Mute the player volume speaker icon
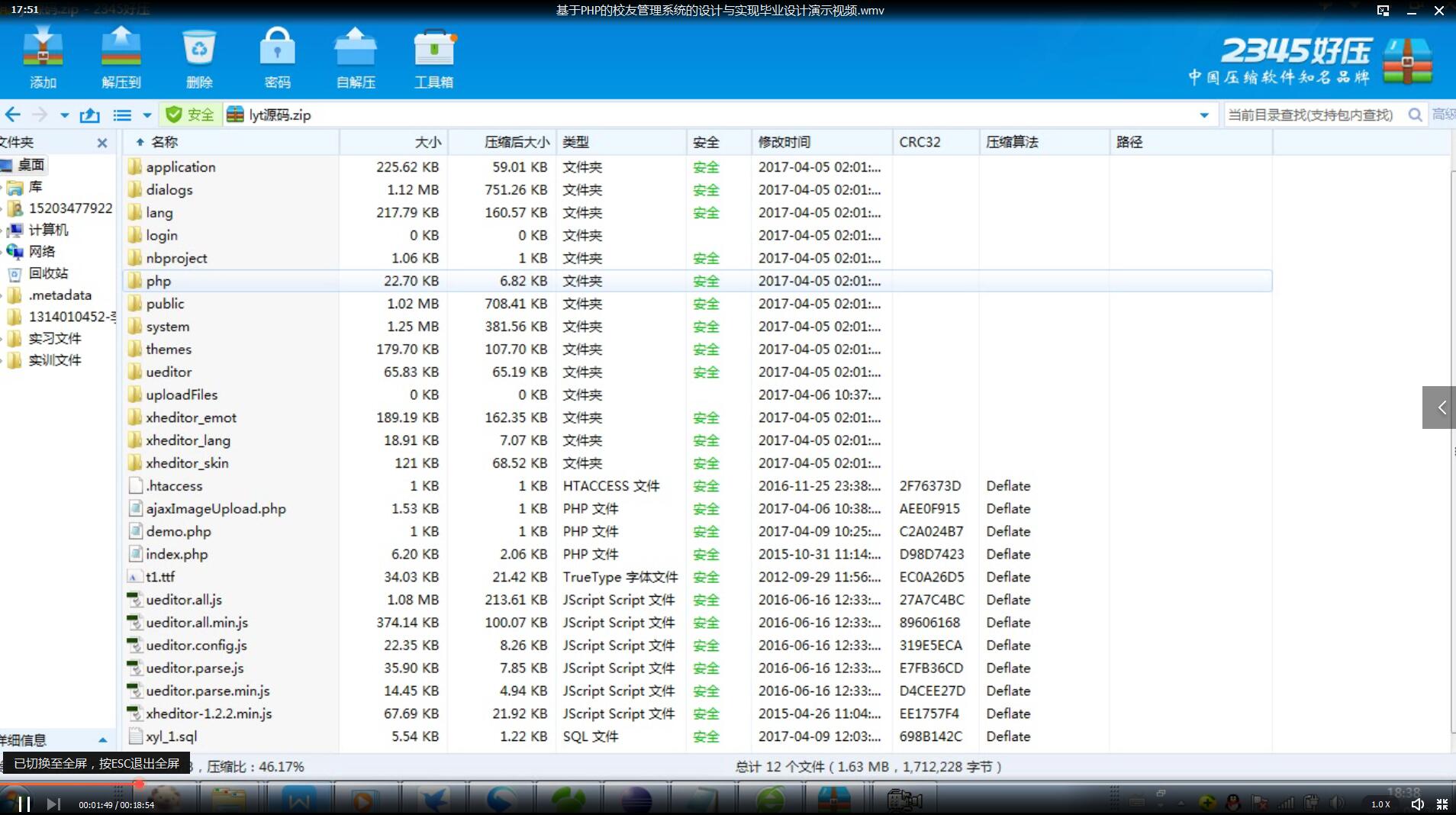This screenshot has width=1456, height=815. [x=1417, y=804]
